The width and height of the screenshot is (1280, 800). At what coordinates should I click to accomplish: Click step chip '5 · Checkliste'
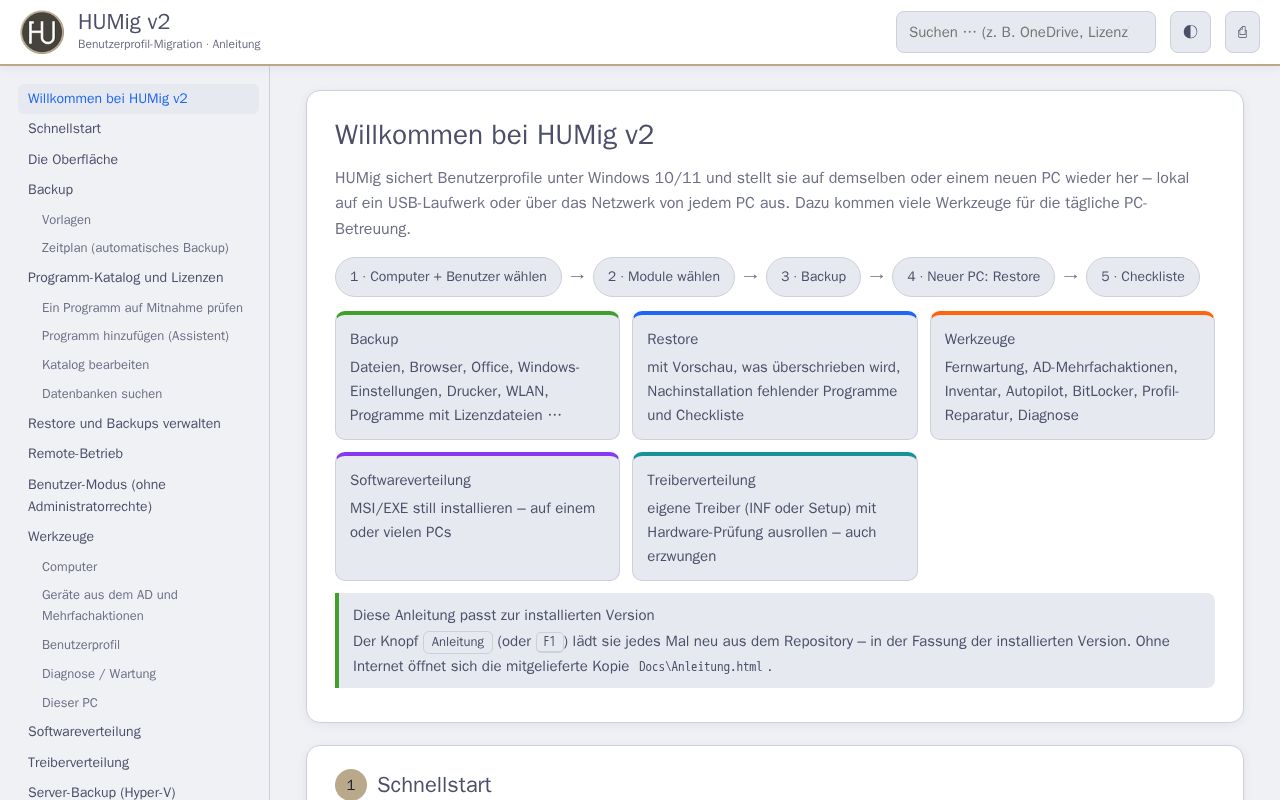1142,277
